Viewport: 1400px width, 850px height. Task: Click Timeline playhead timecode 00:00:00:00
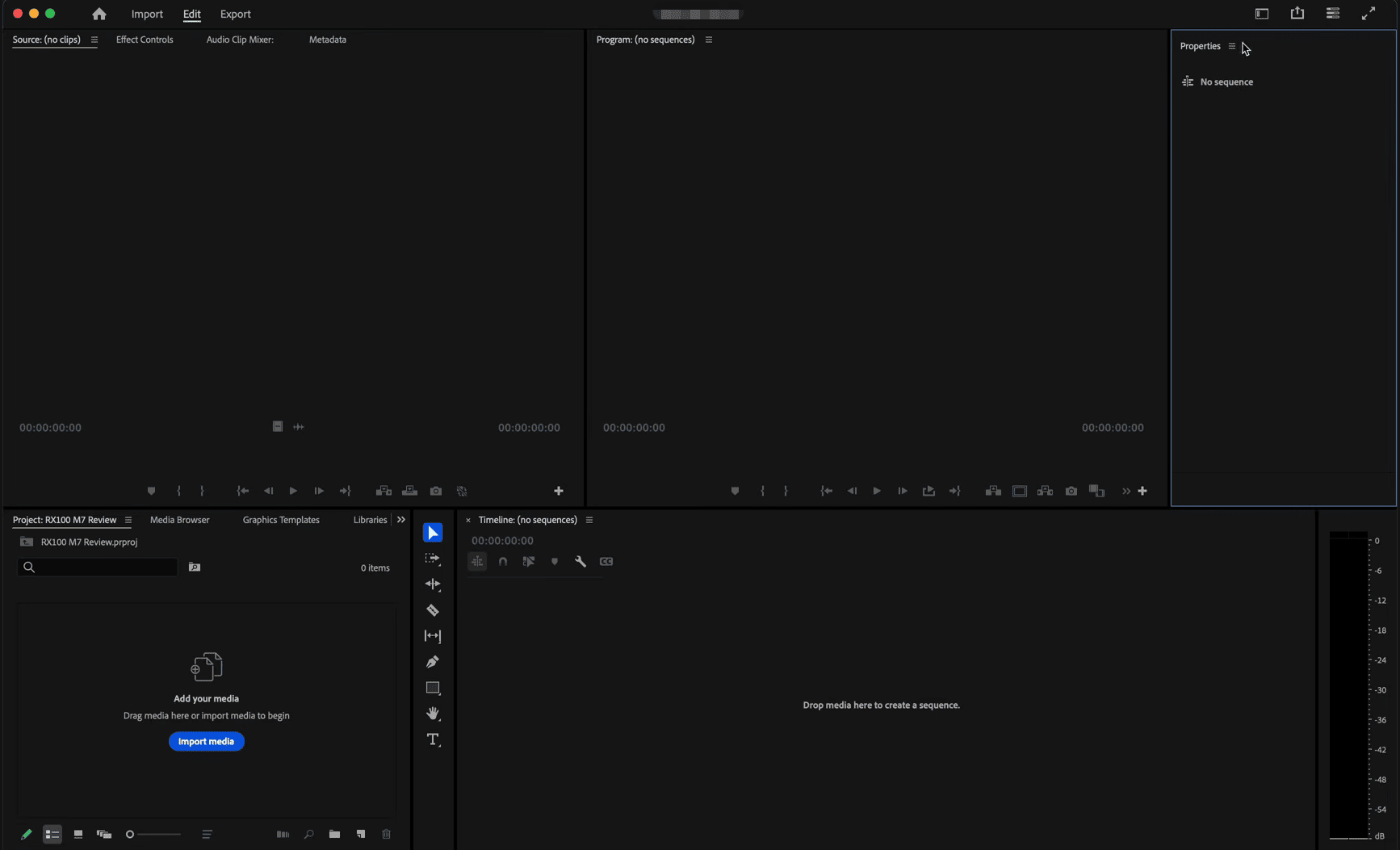click(502, 541)
